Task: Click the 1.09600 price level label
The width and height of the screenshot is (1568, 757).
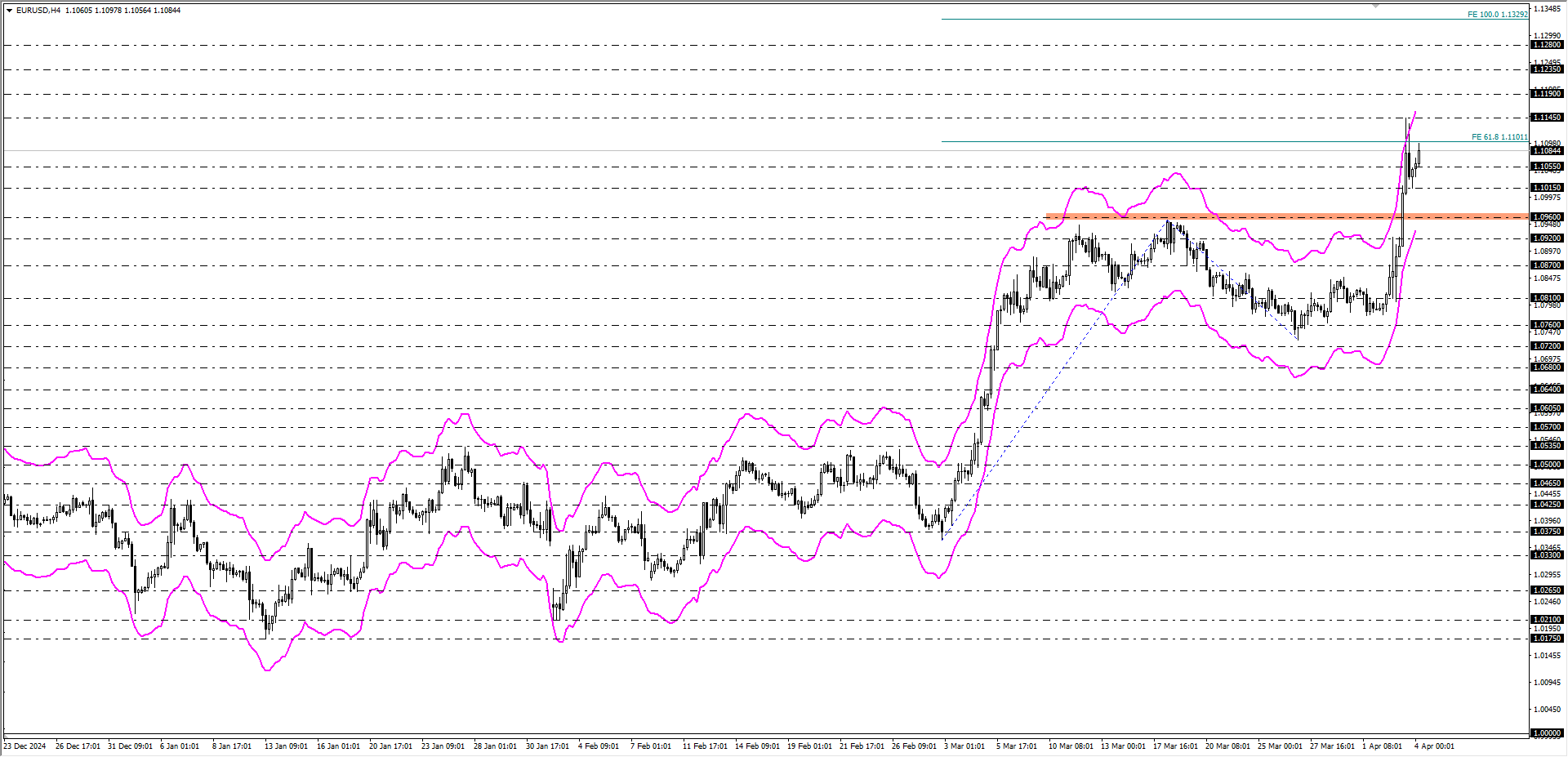Action: click(x=1547, y=217)
